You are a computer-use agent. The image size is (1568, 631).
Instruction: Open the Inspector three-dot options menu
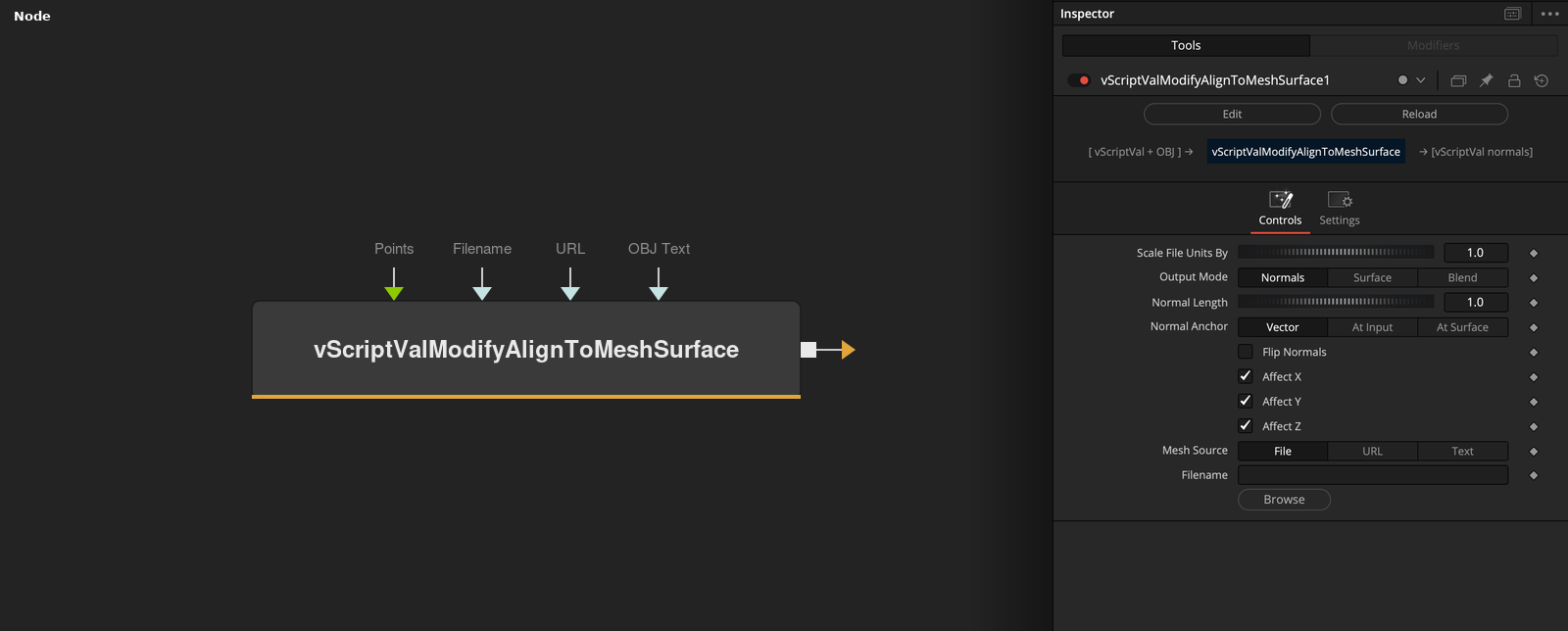click(1549, 14)
